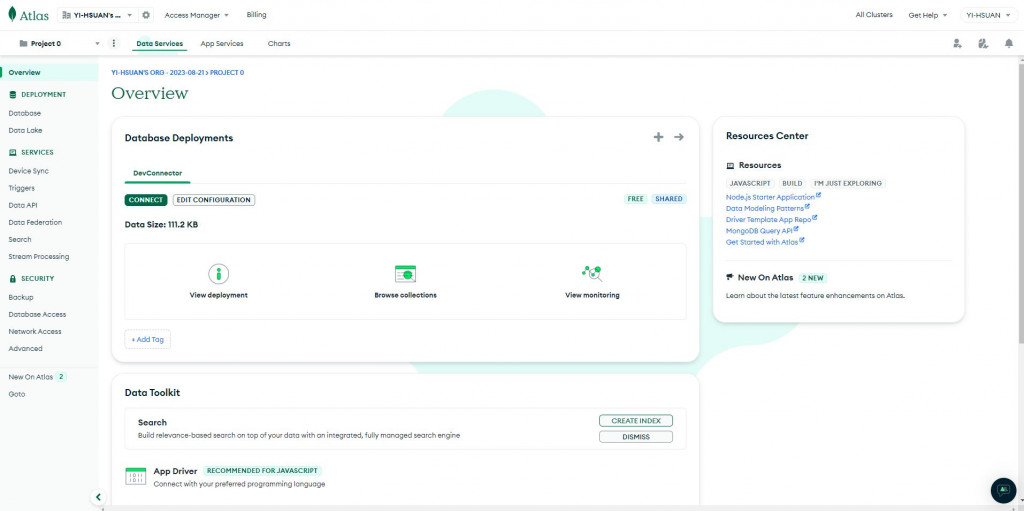This screenshot has width=1024, height=511.
Task: Open Data Lake in the sidebar
Action: click(25, 131)
